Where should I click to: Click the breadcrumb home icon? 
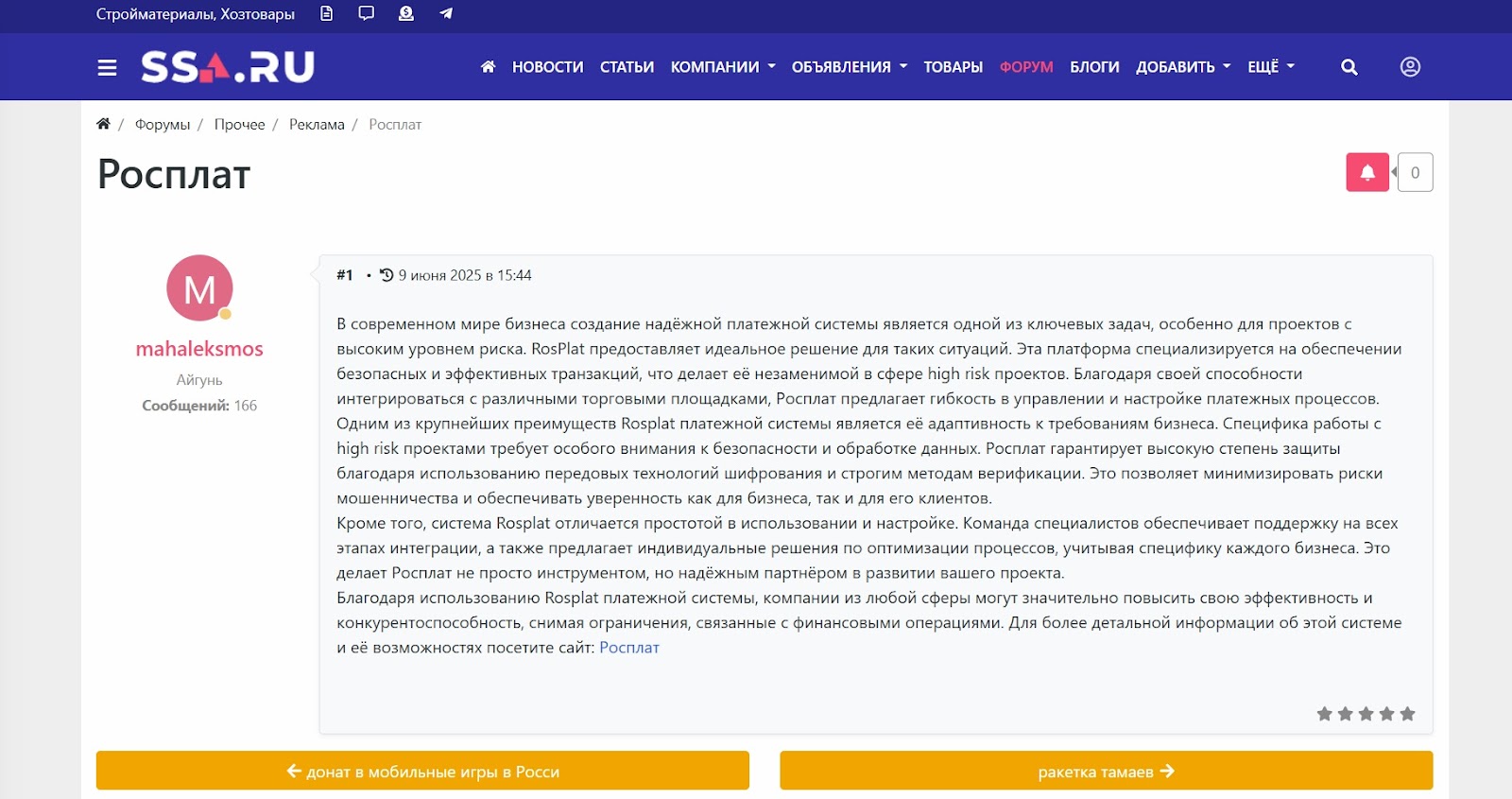click(x=103, y=124)
